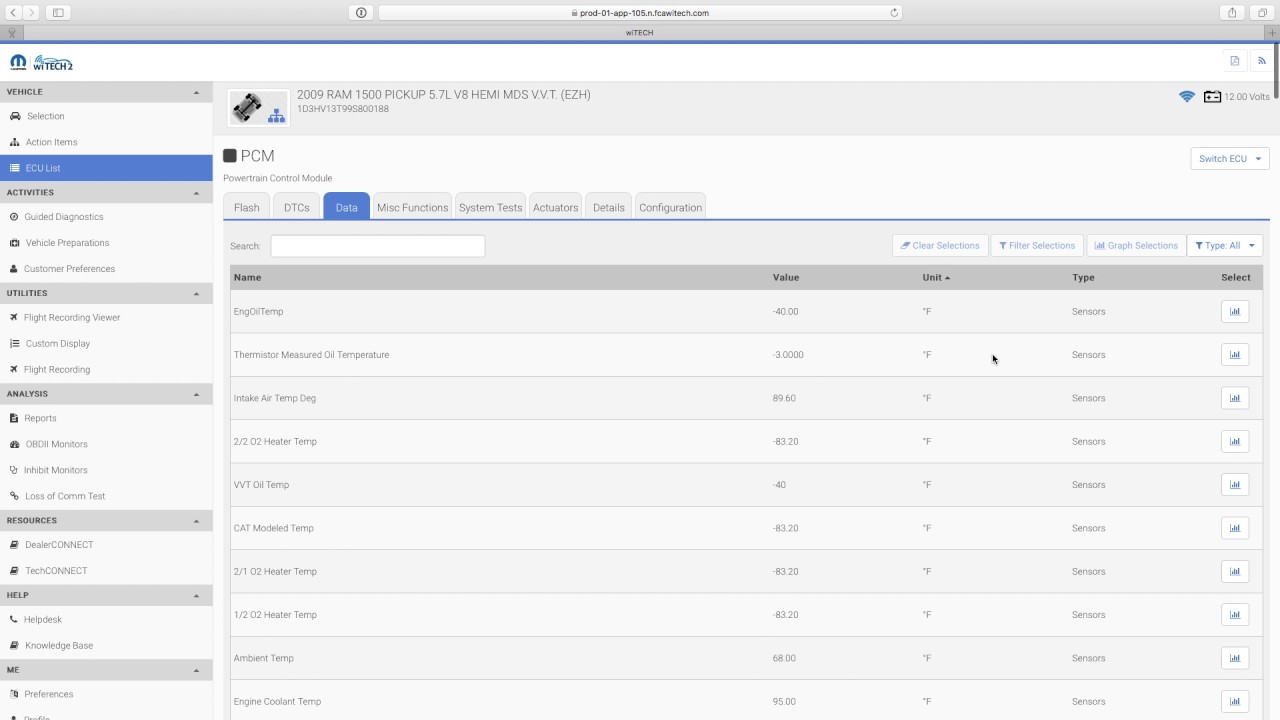Switch to the Flash tab
This screenshot has width=1280, height=720.
click(246, 207)
